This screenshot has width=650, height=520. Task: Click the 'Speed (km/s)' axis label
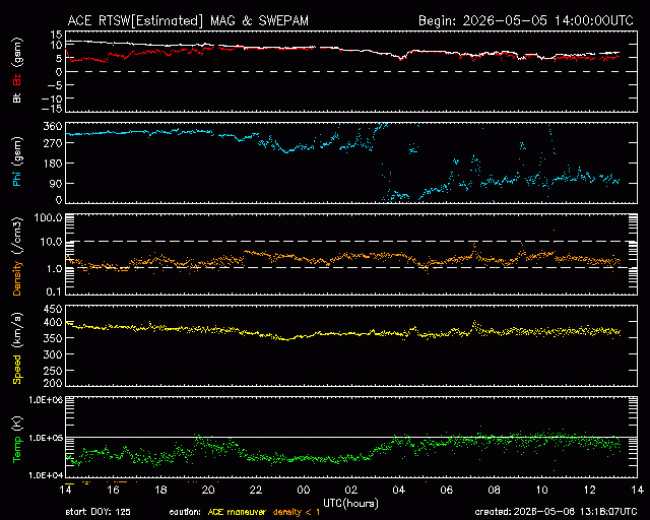tap(17, 348)
